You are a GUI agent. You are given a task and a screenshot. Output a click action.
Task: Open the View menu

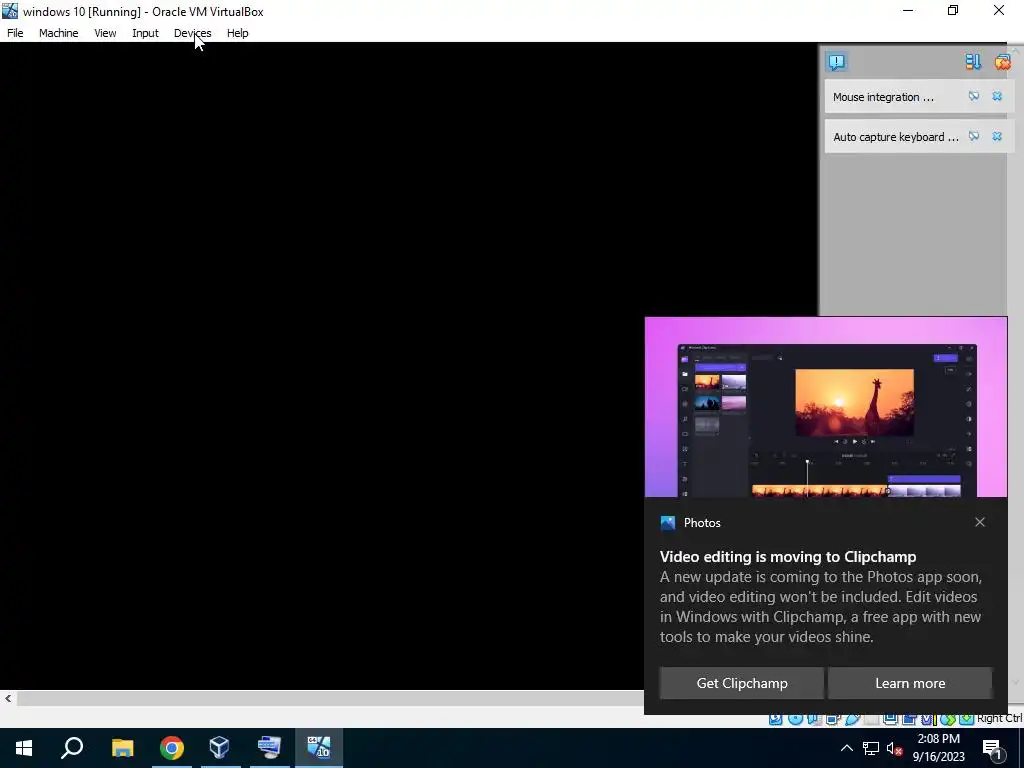click(x=105, y=33)
